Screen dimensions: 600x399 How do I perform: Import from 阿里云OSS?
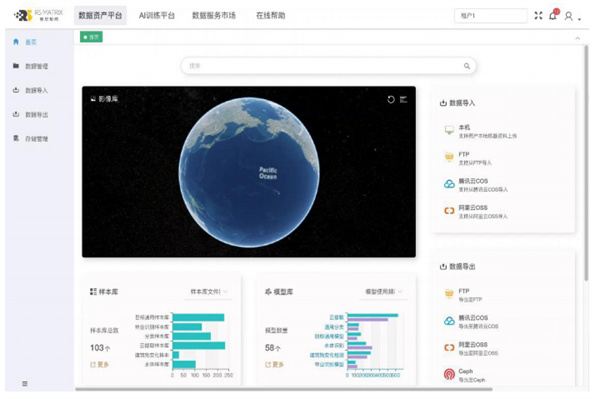click(483, 212)
